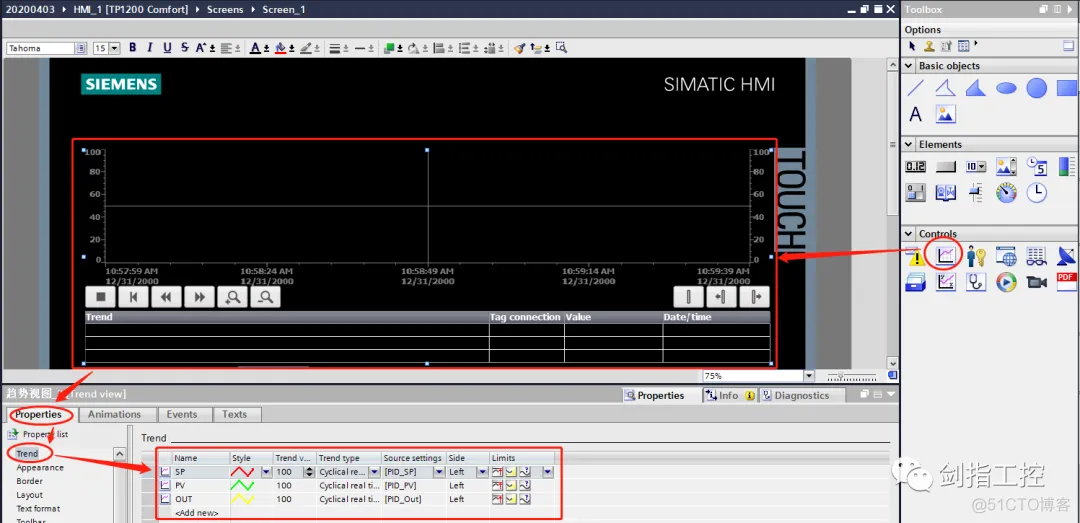Pick the Button element in Toolbox
This screenshot has width=1080, height=523.
tap(946, 167)
